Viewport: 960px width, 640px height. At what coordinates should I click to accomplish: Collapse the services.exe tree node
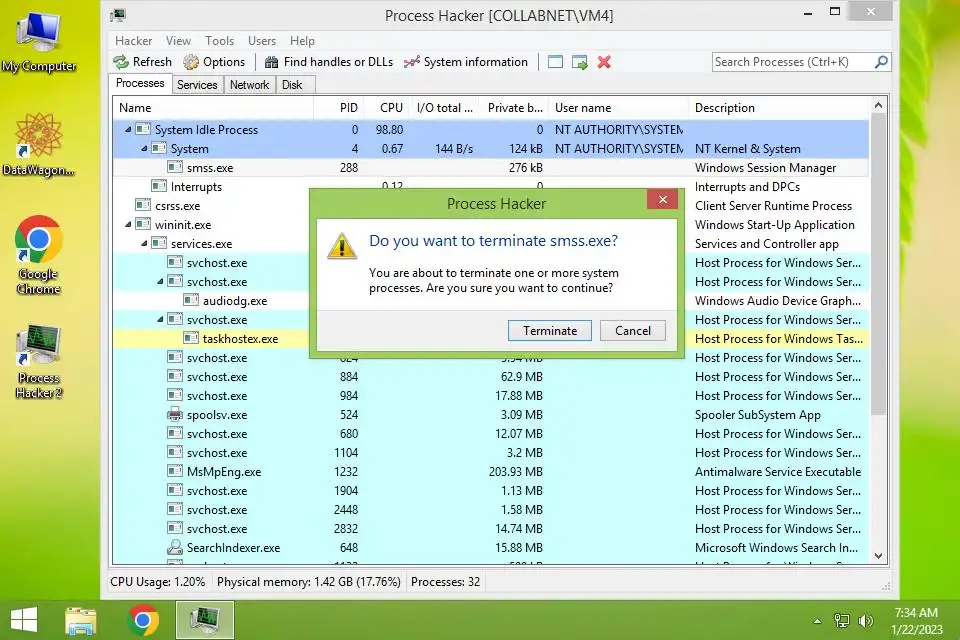click(144, 243)
